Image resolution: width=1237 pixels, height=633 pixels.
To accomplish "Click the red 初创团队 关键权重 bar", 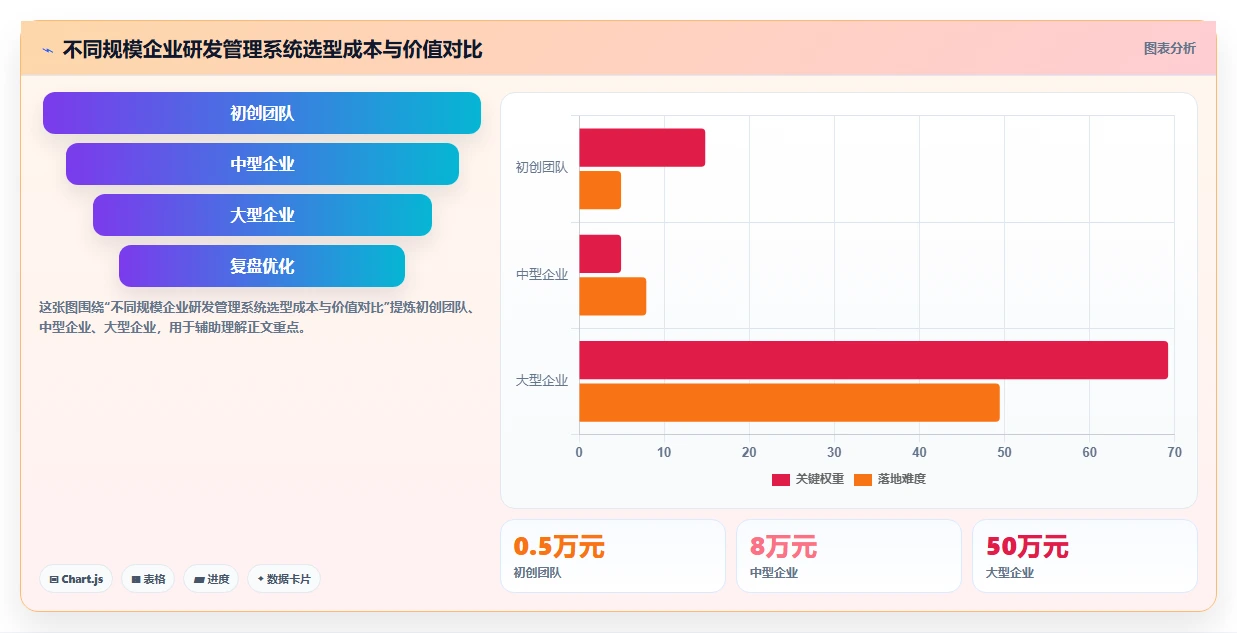I will pyautogui.click(x=642, y=148).
